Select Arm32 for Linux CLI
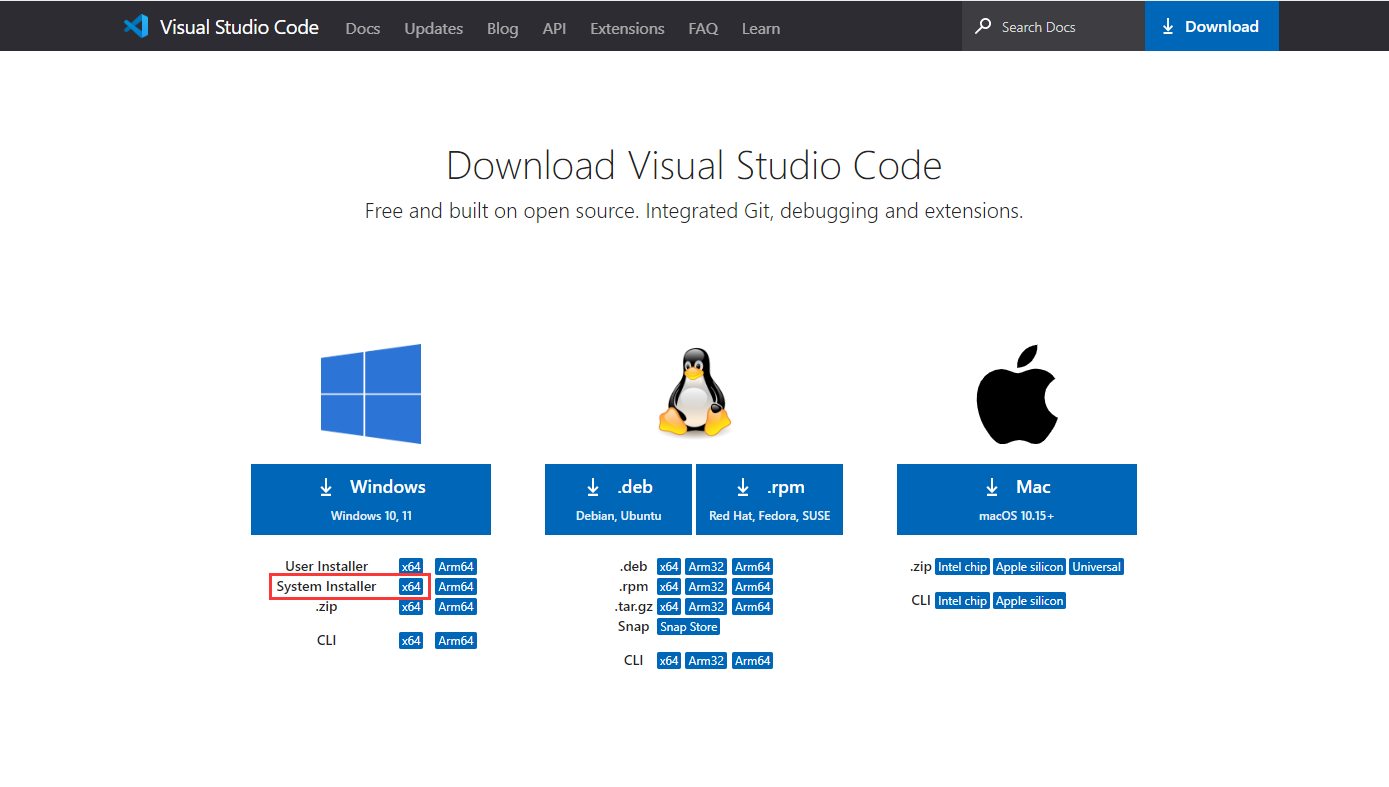 click(706, 661)
